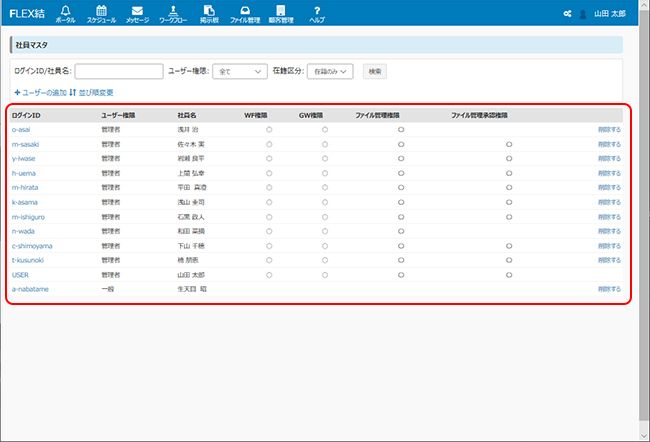Click delete link in the n-wada row
This screenshot has height=442, width=650.
(x=609, y=231)
